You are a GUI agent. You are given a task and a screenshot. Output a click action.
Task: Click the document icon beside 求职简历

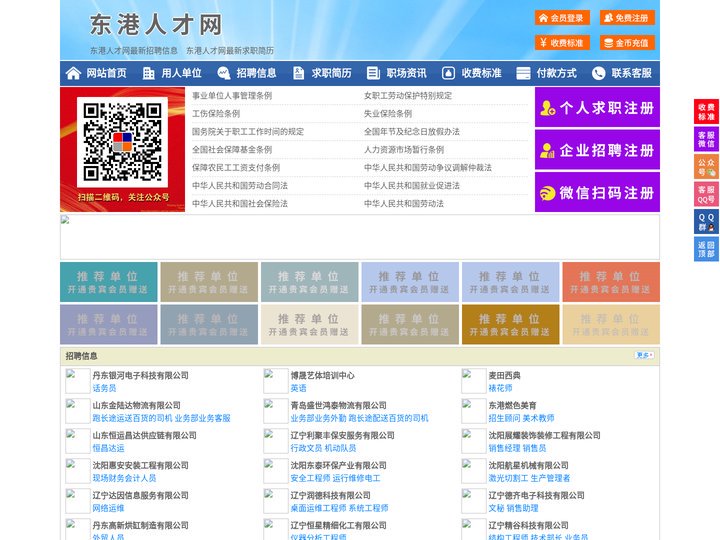click(x=298, y=73)
